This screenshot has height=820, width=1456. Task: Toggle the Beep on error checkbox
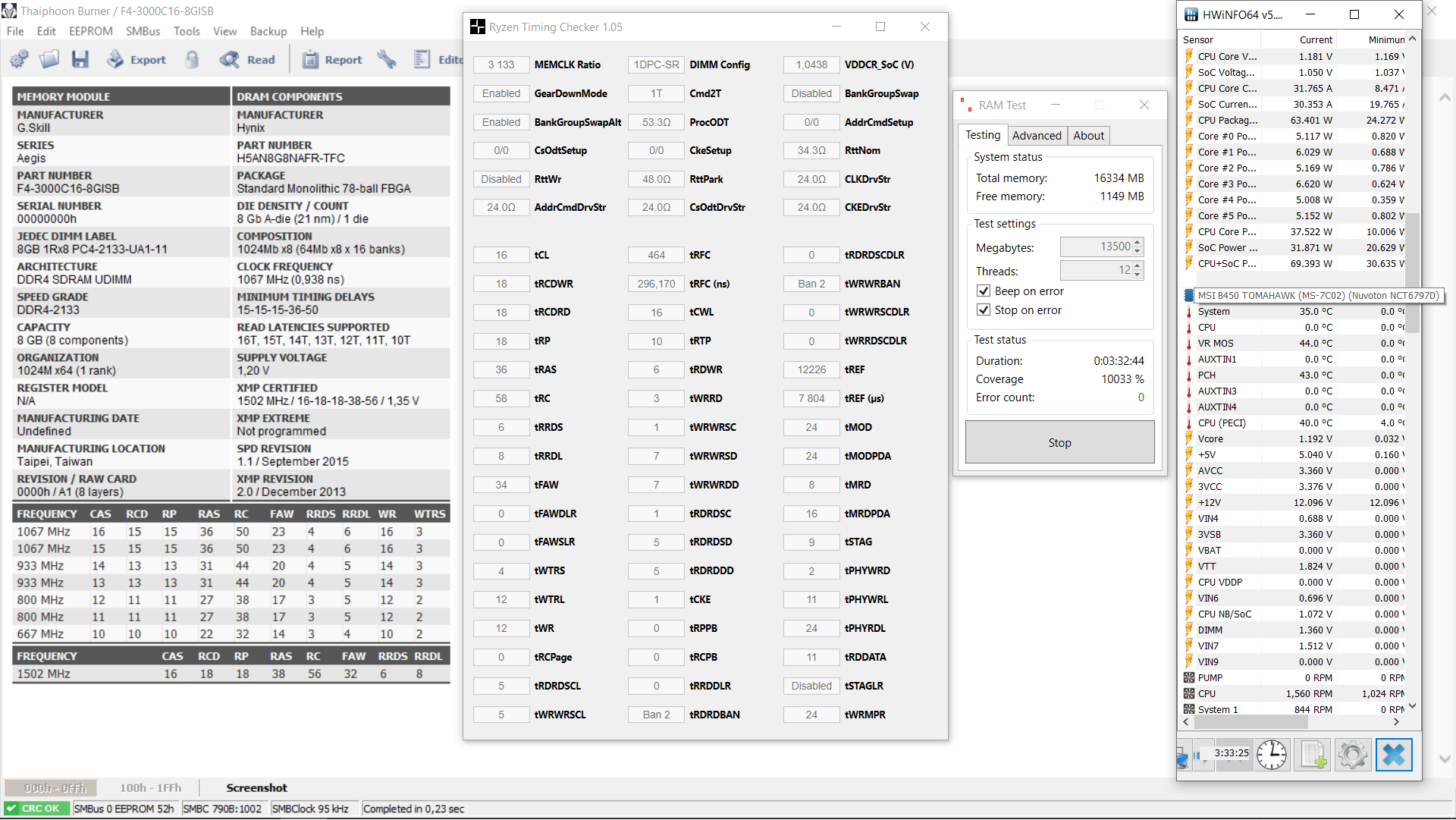(984, 291)
